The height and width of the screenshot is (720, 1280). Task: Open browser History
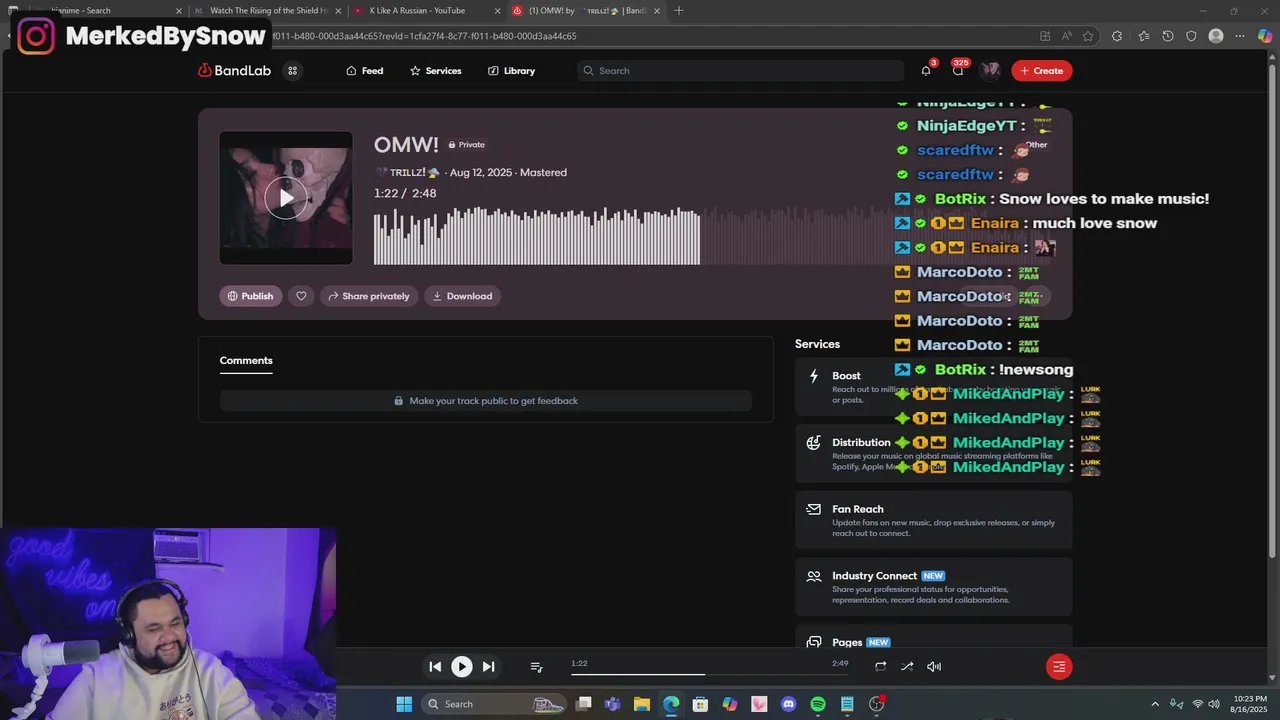coord(1168,36)
